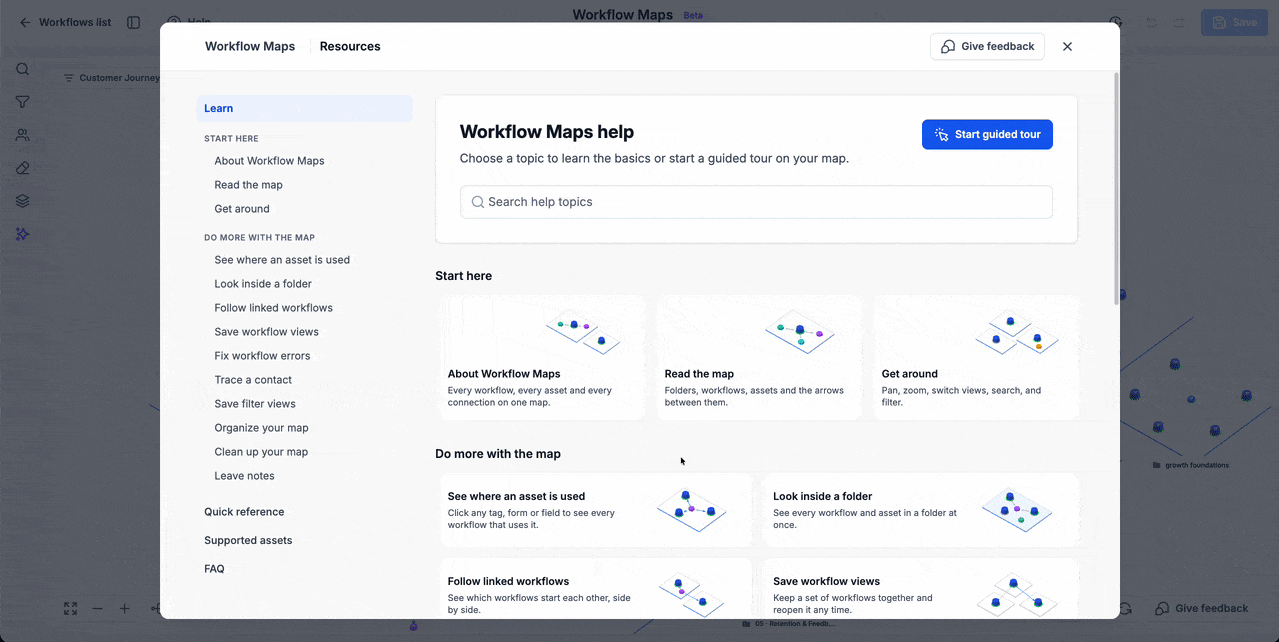Click Give feedback in the bottom bar
The height and width of the screenshot is (642, 1279).
(1202, 608)
